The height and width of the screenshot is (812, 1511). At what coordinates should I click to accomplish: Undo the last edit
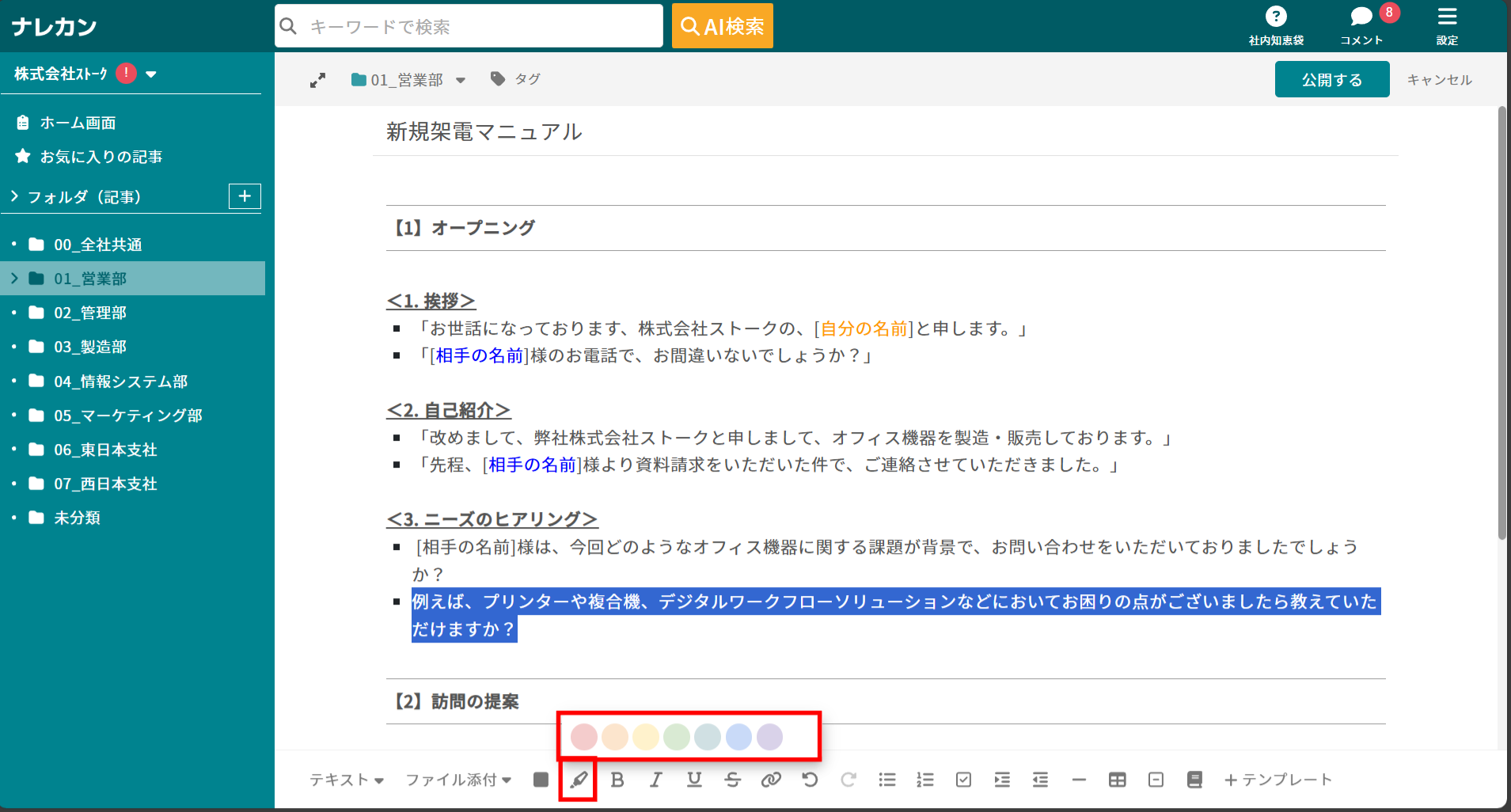(x=810, y=780)
